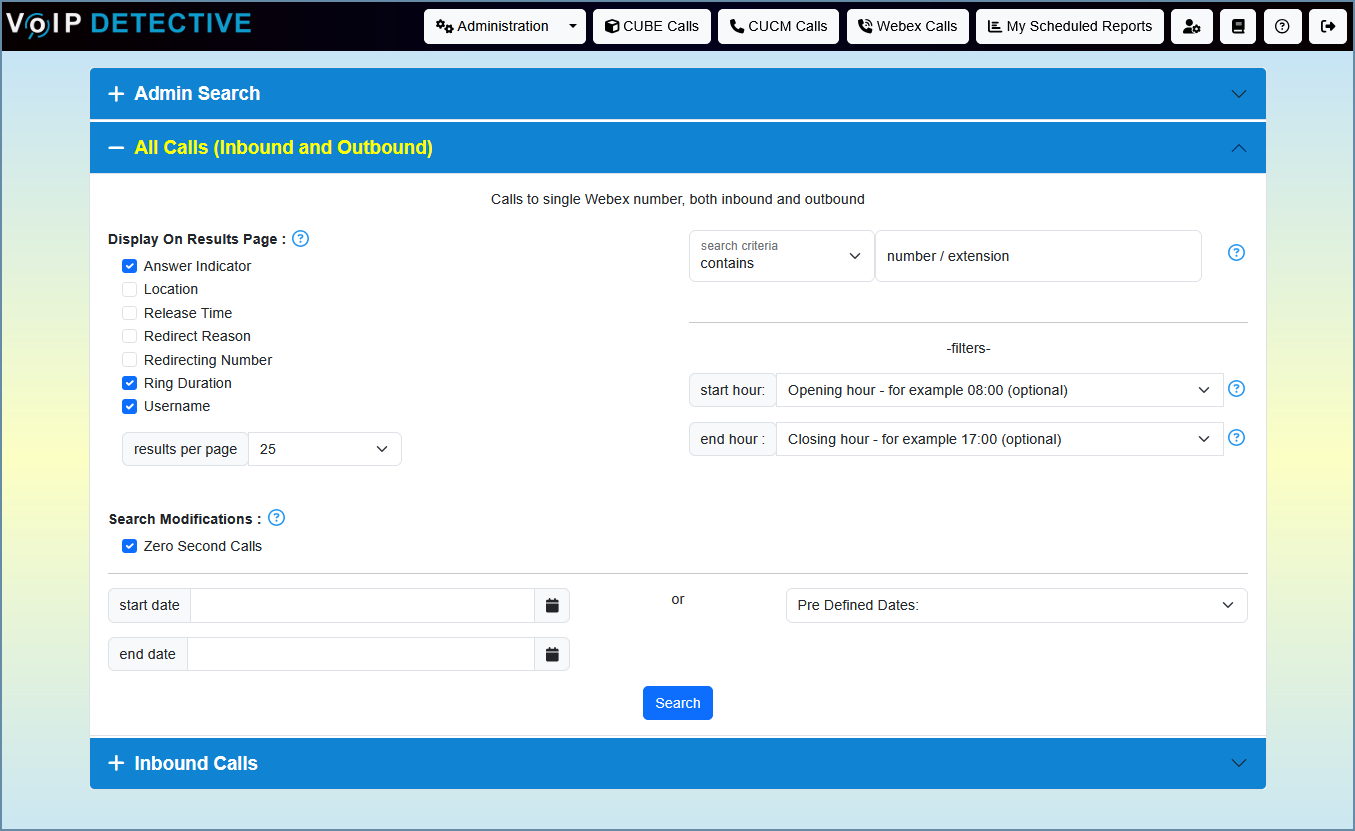The height and width of the screenshot is (831, 1355).
Task: Enable the Release Time checkbox
Action: click(129, 313)
